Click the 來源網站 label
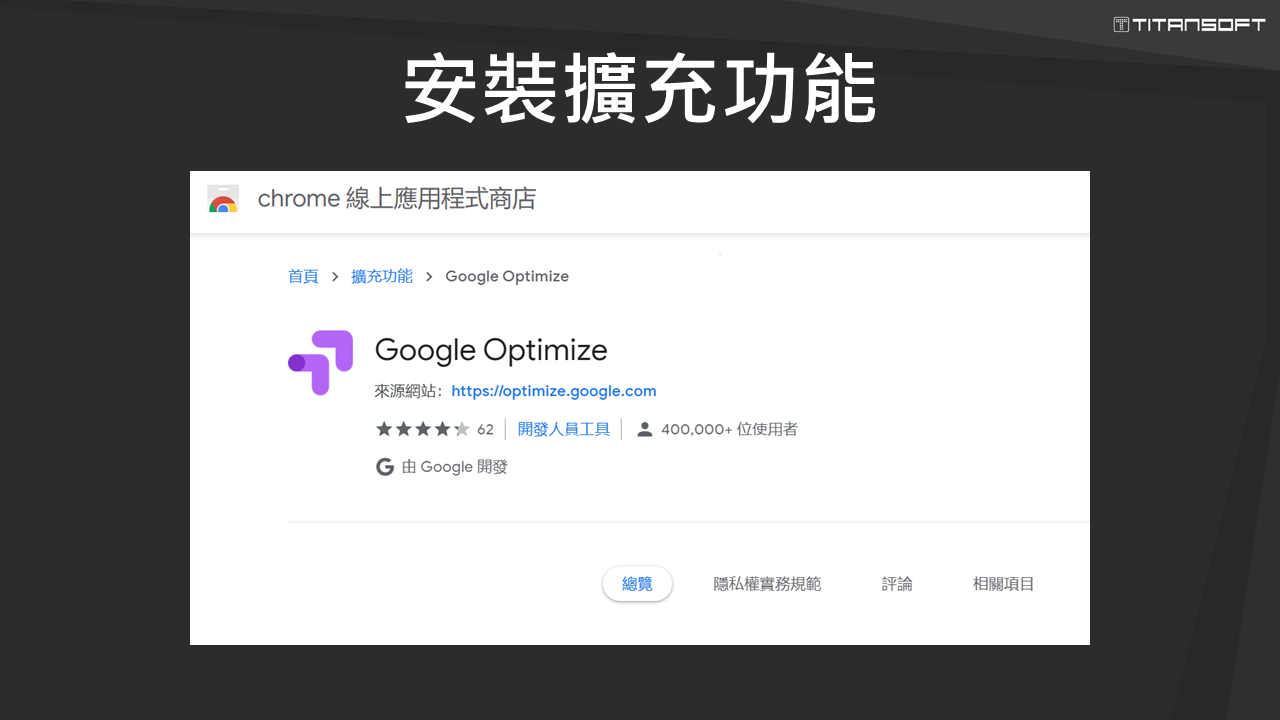 point(410,391)
